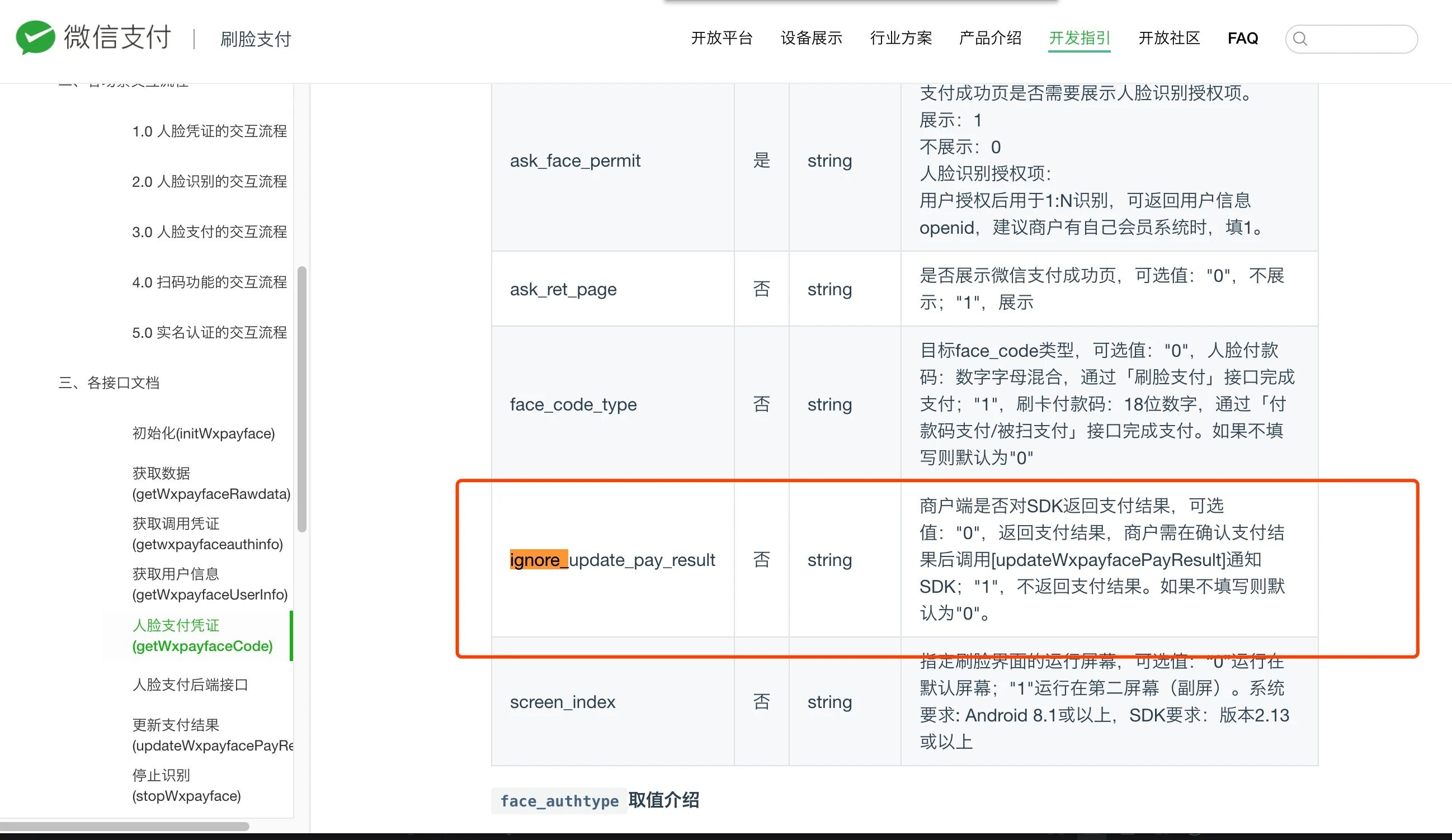The height and width of the screenshot is (840, 1452).
Task: Click the 刷脸支付 header title link
Action: point(256,39)
